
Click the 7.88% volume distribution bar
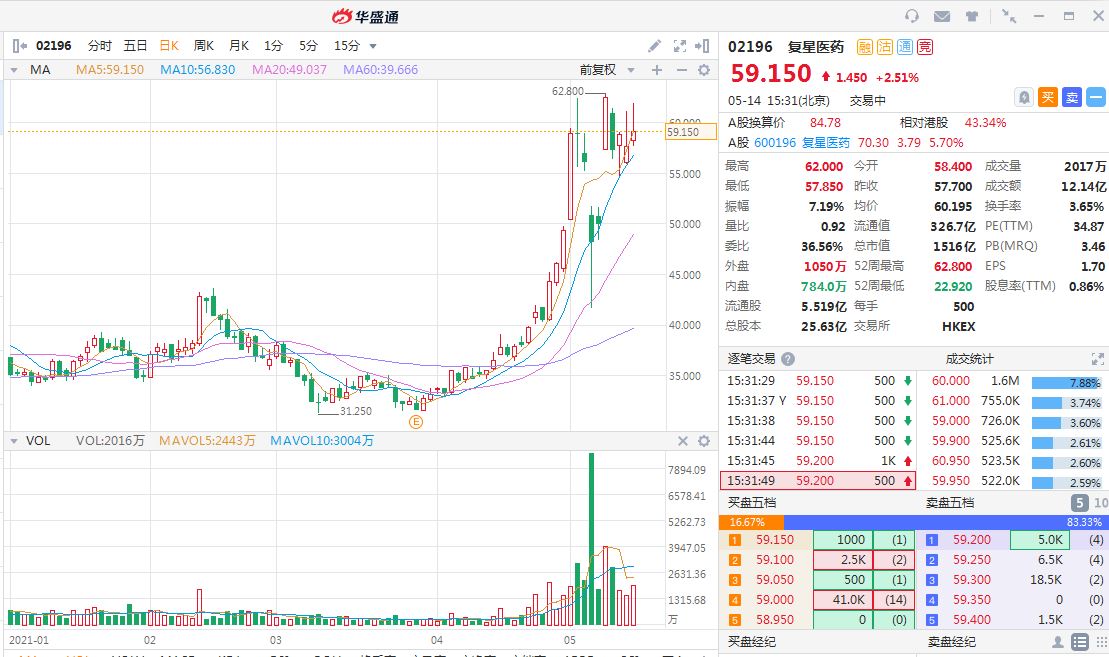coord(1067,383)
